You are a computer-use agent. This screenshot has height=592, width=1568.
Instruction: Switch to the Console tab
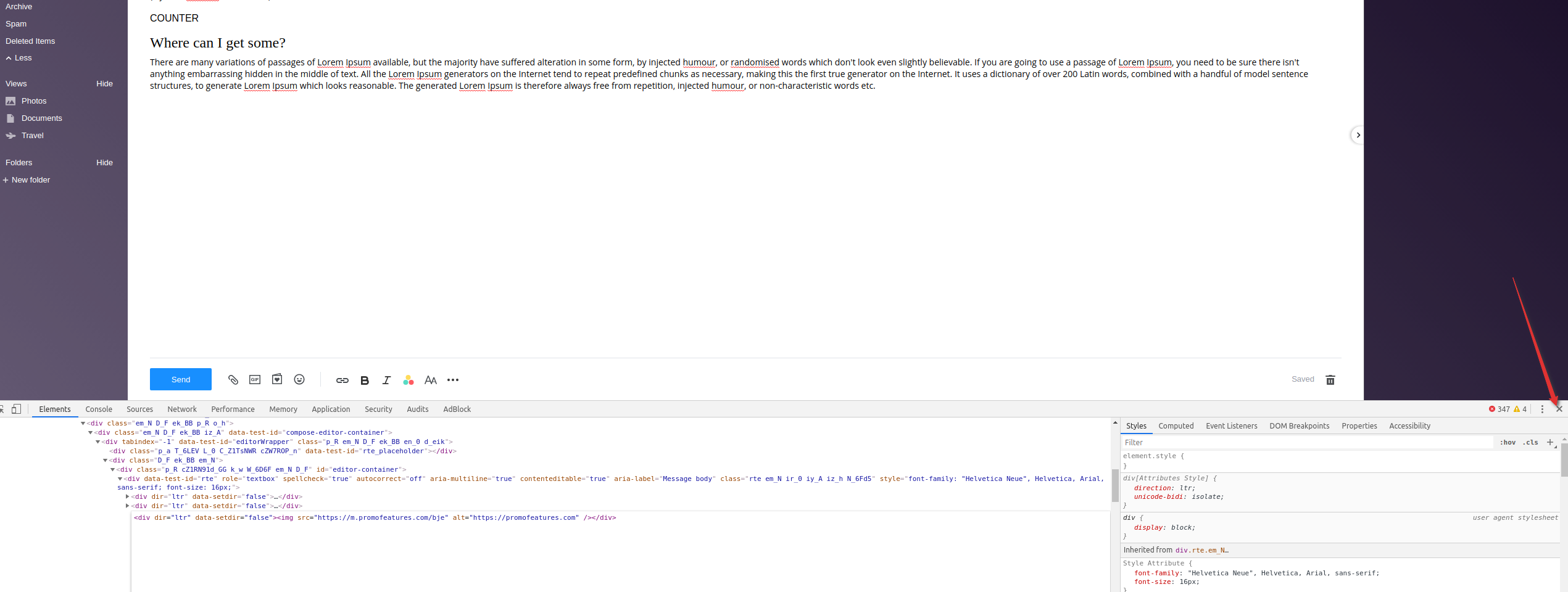click(x=99, y=409)
